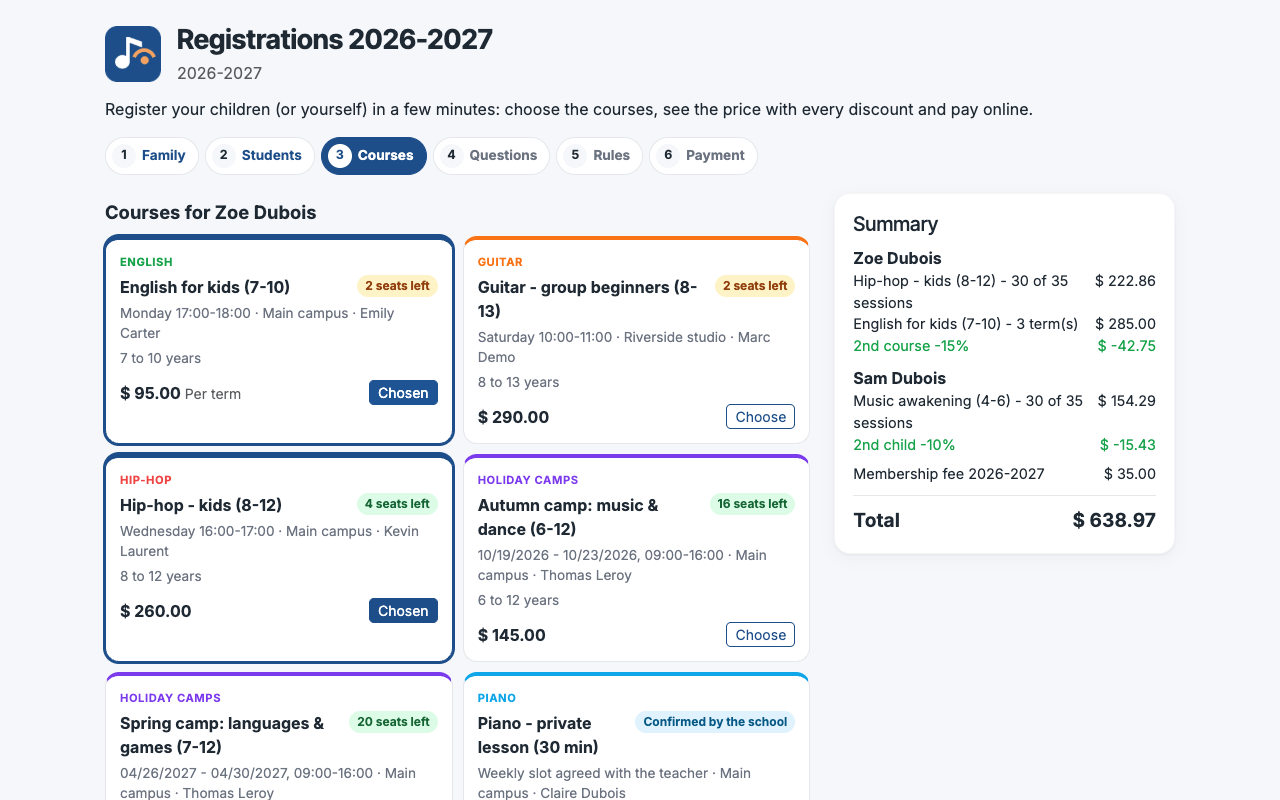
Task: Click the Membership fee 2026-2027 line
Action: coord(1004,474)
